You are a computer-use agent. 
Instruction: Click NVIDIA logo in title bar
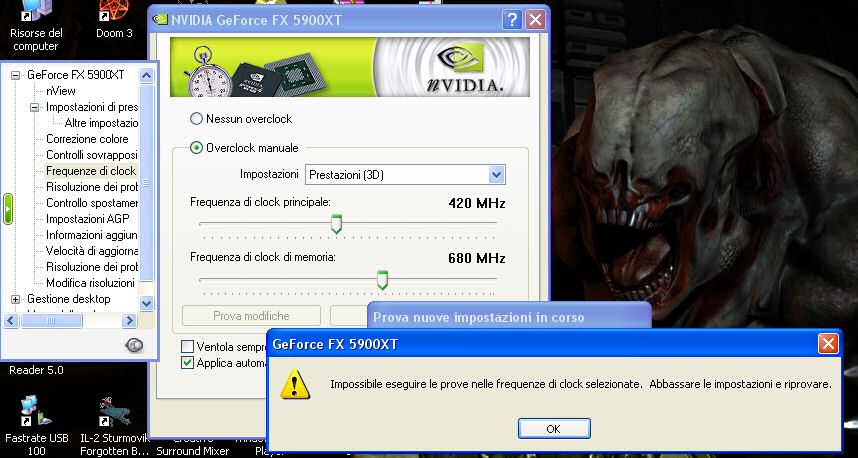point(160,20)
